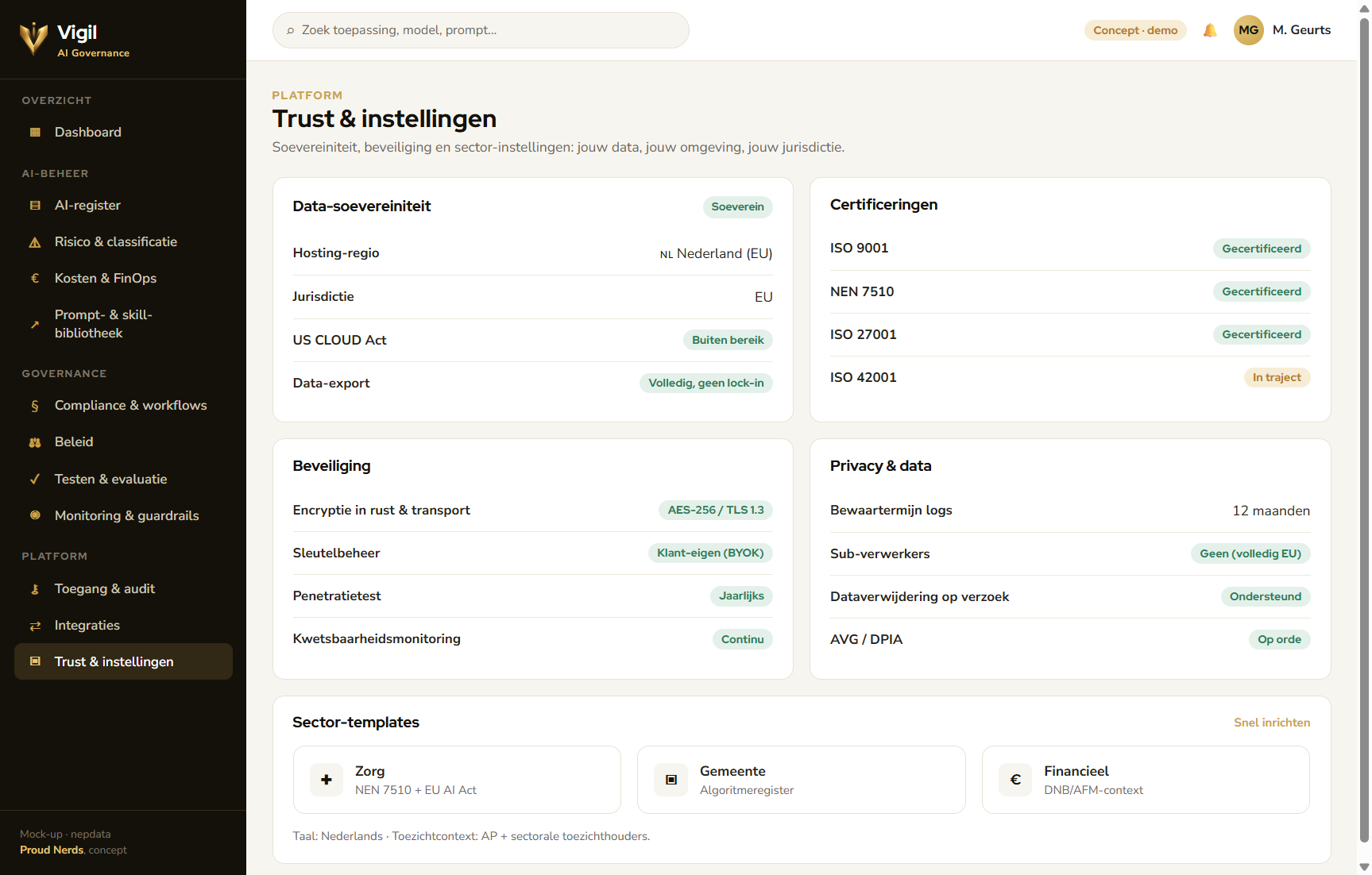The image size is (1372, 875).
Task: Click the scrollbar down arrow
Action: point(1364,867)
